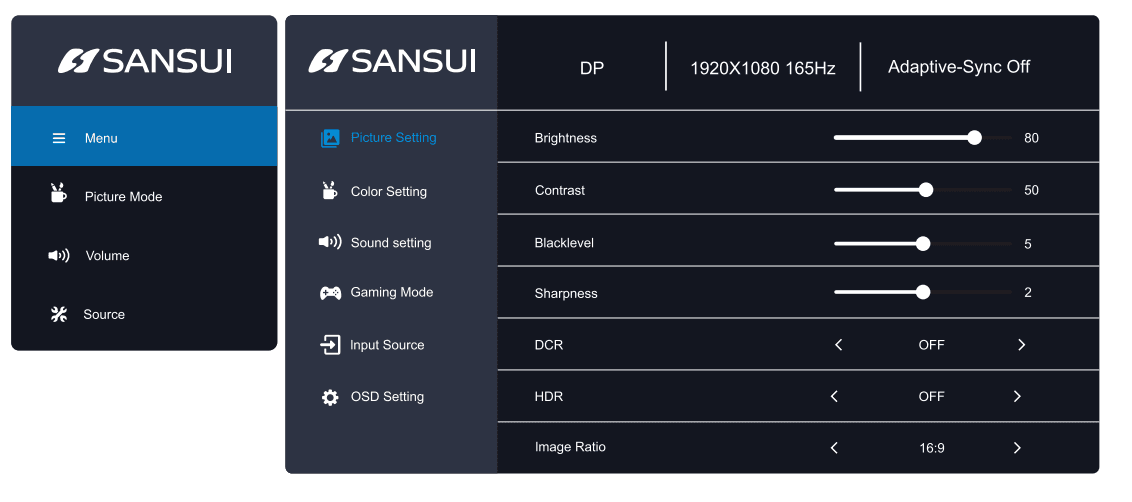Click the 16:9 Image Ratio value
The image size is (1132, 502).
[x=932, y=449]
